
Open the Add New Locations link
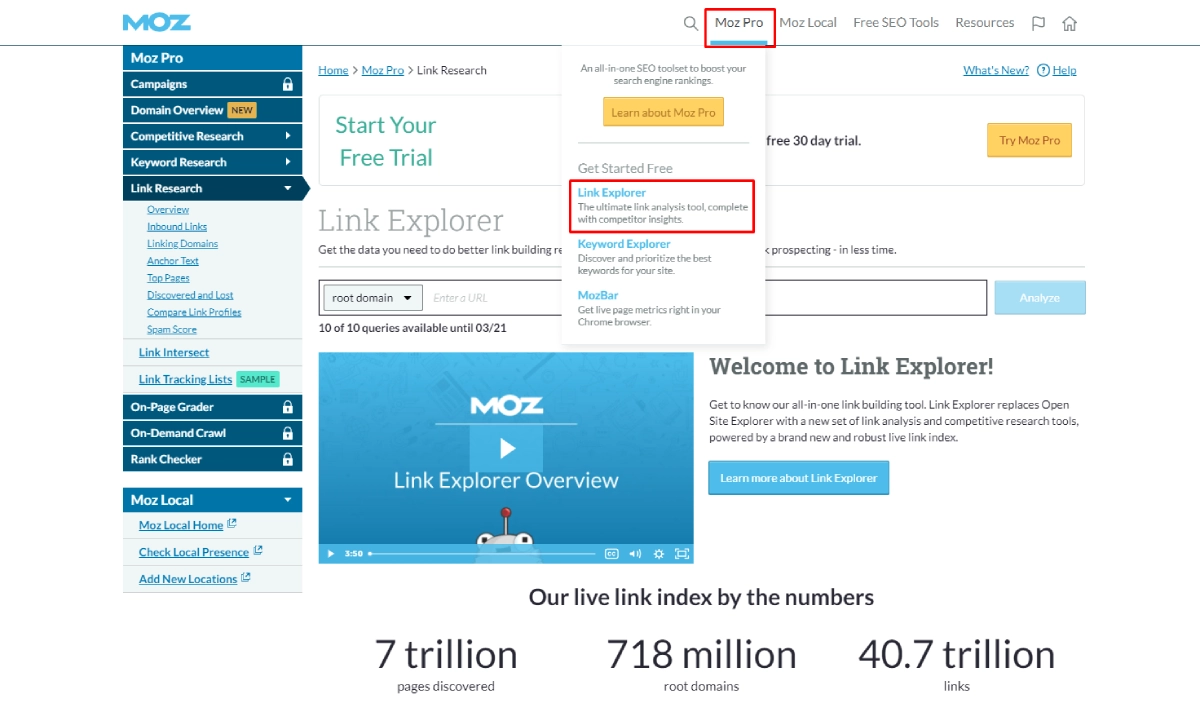pos(188,579)
